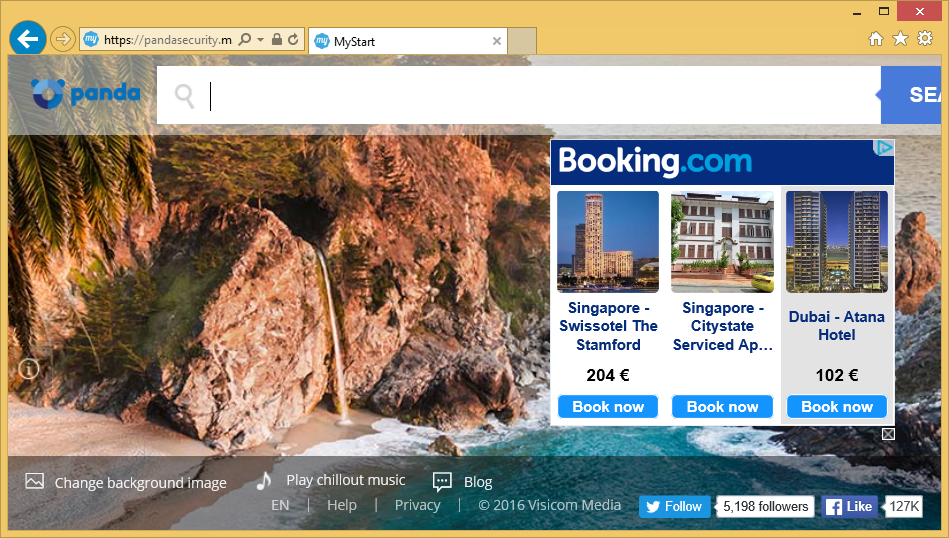The image size is (949, 538).
Task: Click the browser Back arrow button
Action: (x=27, y=39)
